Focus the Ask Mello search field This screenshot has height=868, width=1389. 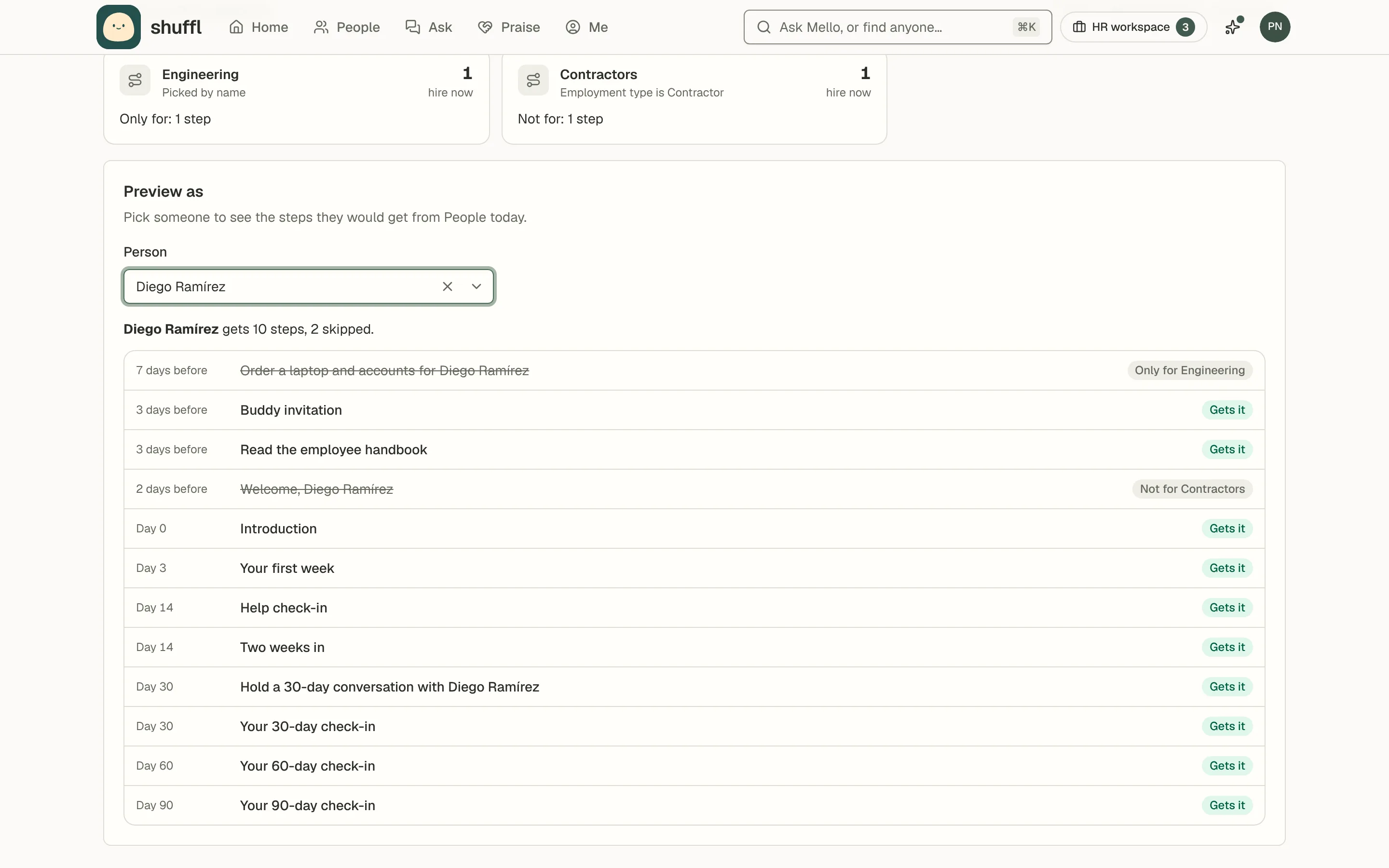click(897, 27)
